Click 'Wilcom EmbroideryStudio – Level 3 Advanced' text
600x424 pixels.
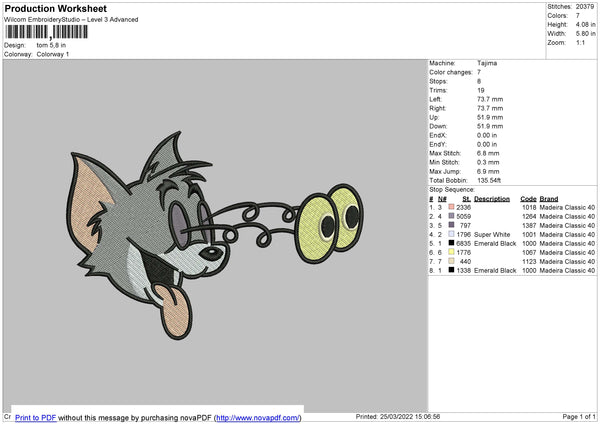pyautogui.click(x=71, y=20)
